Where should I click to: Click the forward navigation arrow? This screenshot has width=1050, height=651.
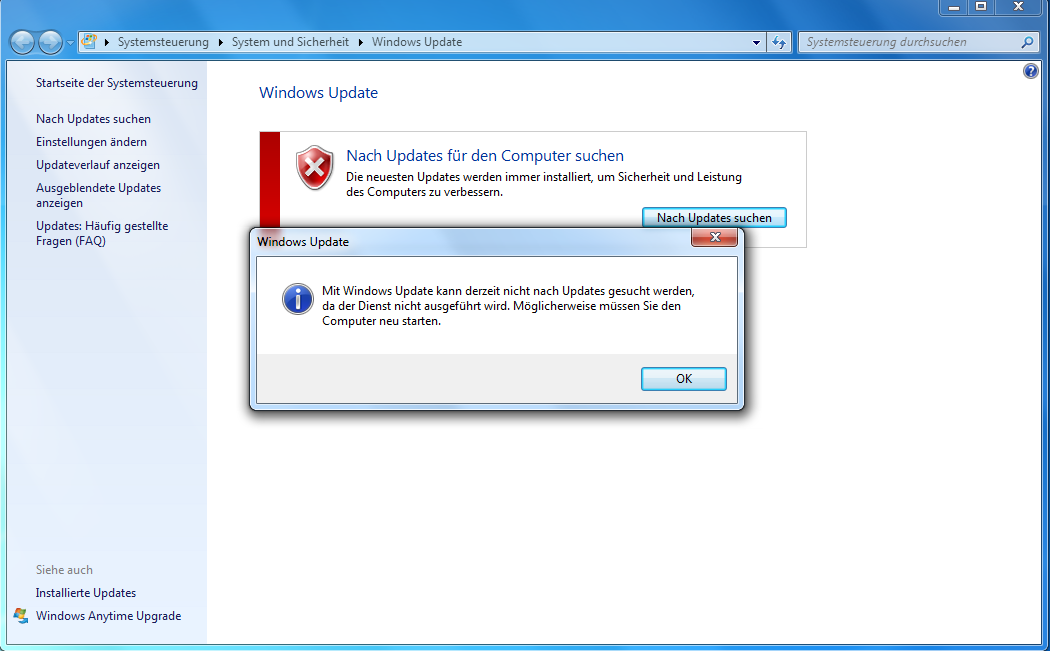pyautogui.click(x=50, y=42)
